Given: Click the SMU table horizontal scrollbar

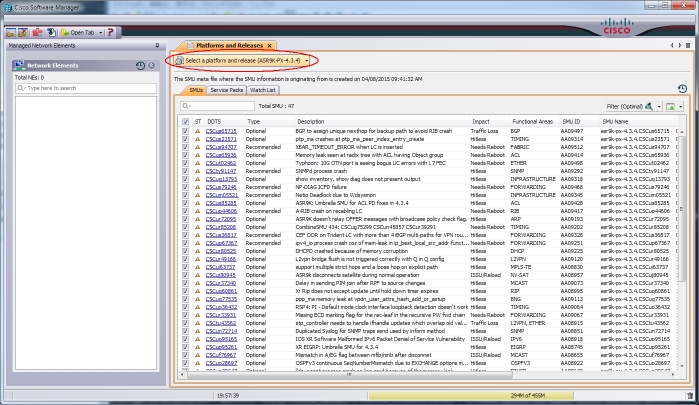Looking at the screenshot, I should click(x=350, y=375).
